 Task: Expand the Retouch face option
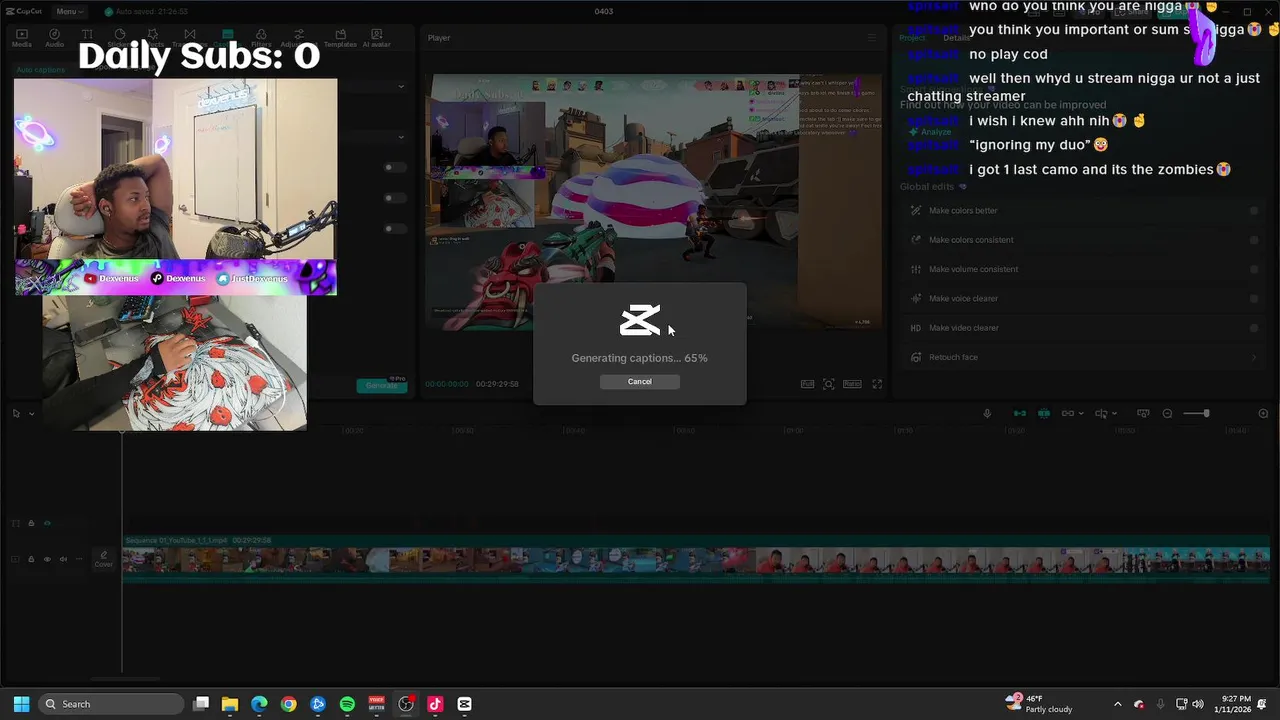1254,357
